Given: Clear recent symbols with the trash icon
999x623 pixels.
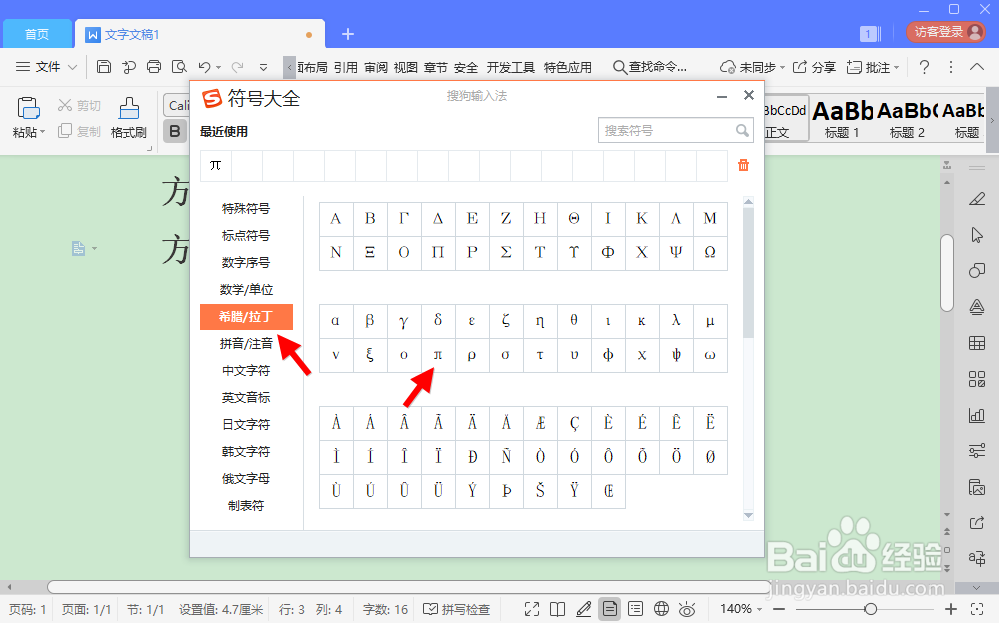Looking at the screenshot, I should (743, 165).
